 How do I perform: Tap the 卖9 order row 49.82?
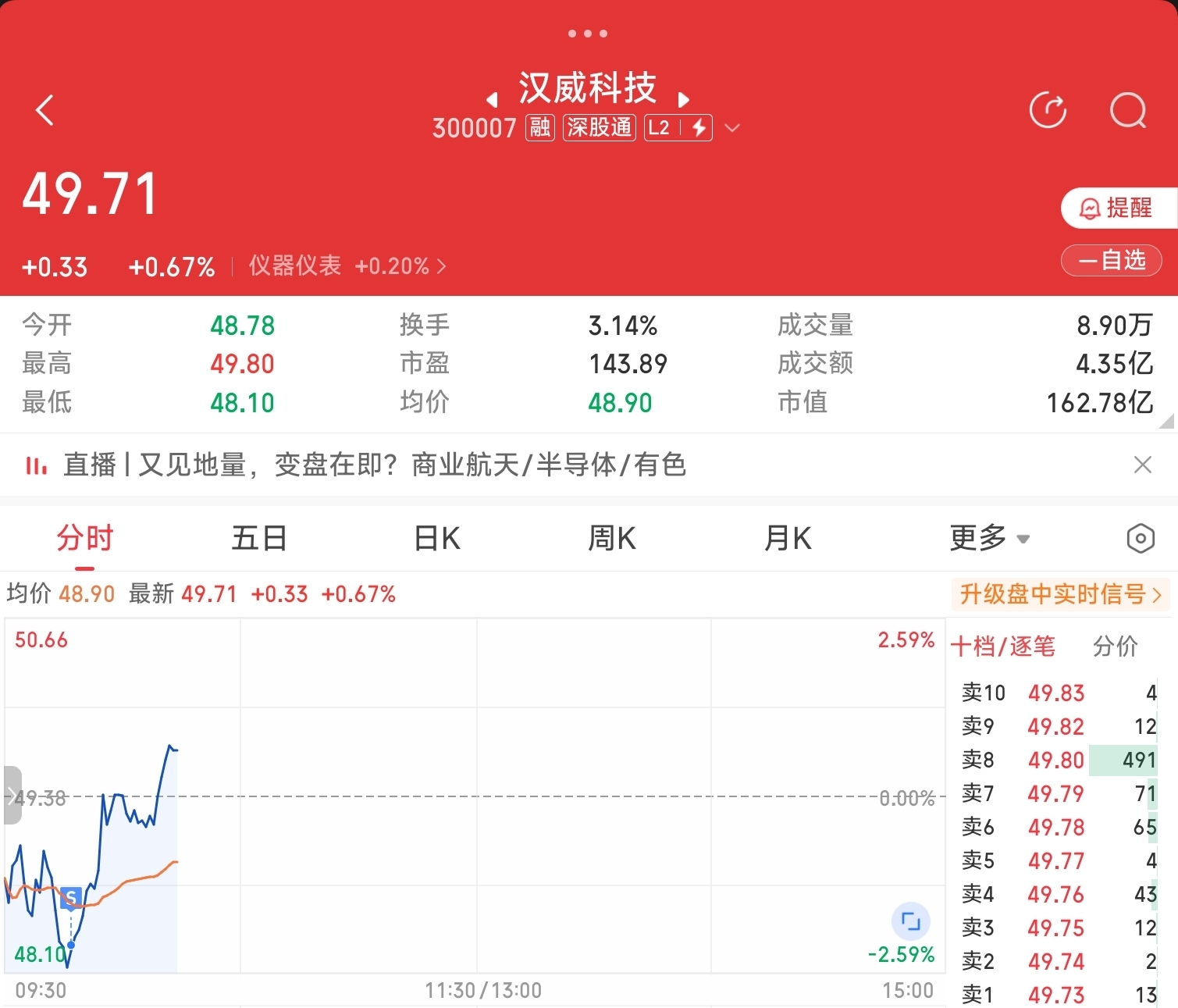pos(1059,726)
